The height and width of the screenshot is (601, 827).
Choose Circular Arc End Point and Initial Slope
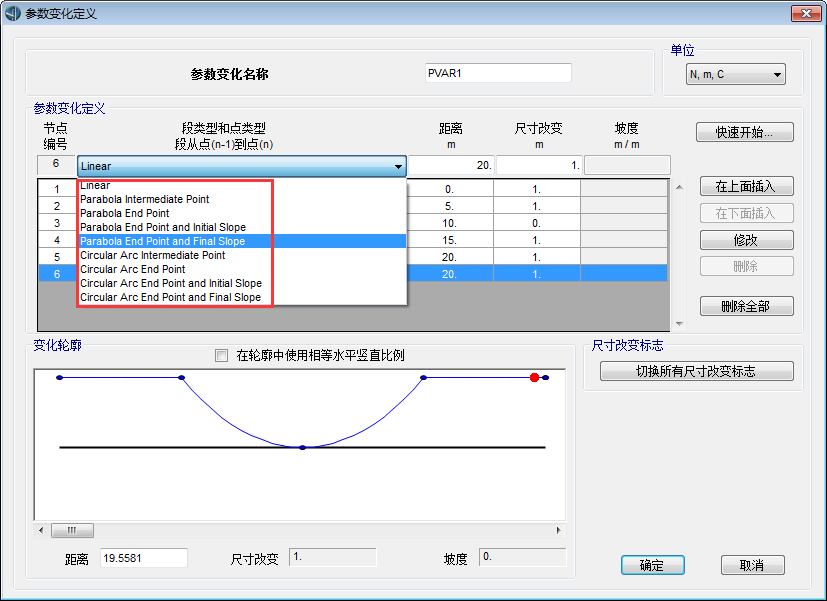pos(171,283)
